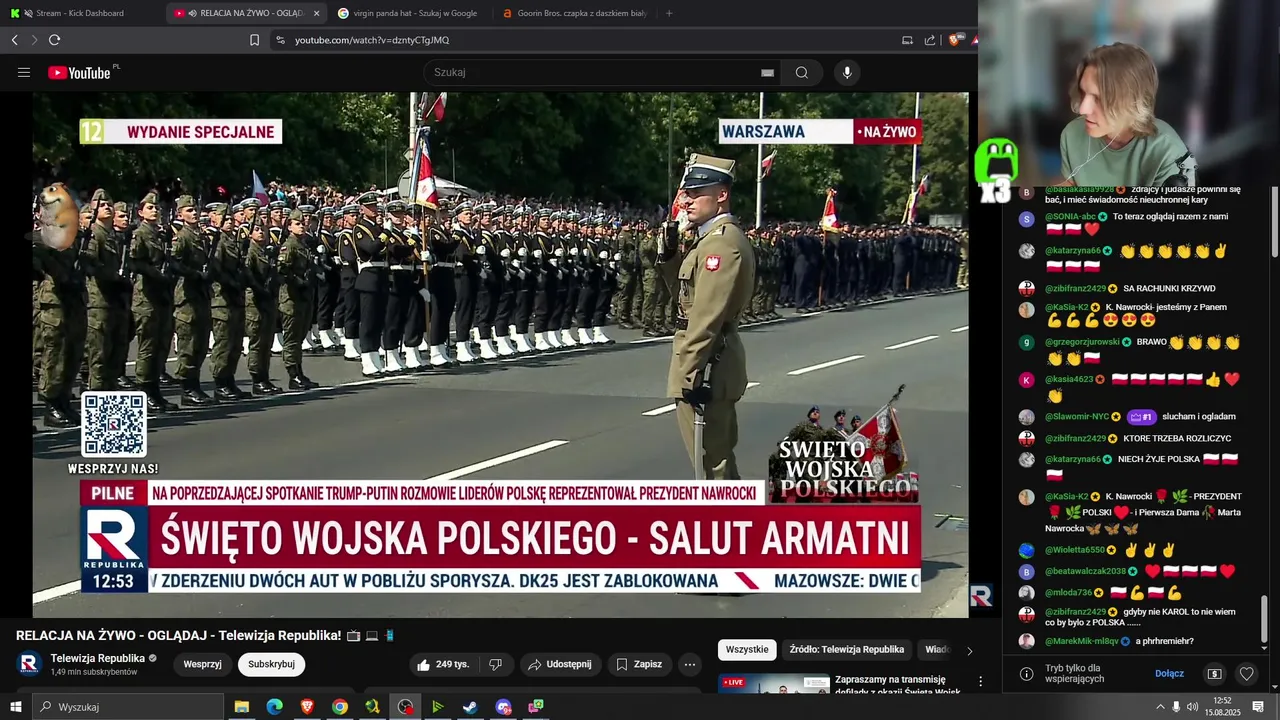Image resolution: width=1280 pixels, height=720 pixels.
Task: Close the RELACJA NA ŻYWO tab
Action: tap(317, 13)
